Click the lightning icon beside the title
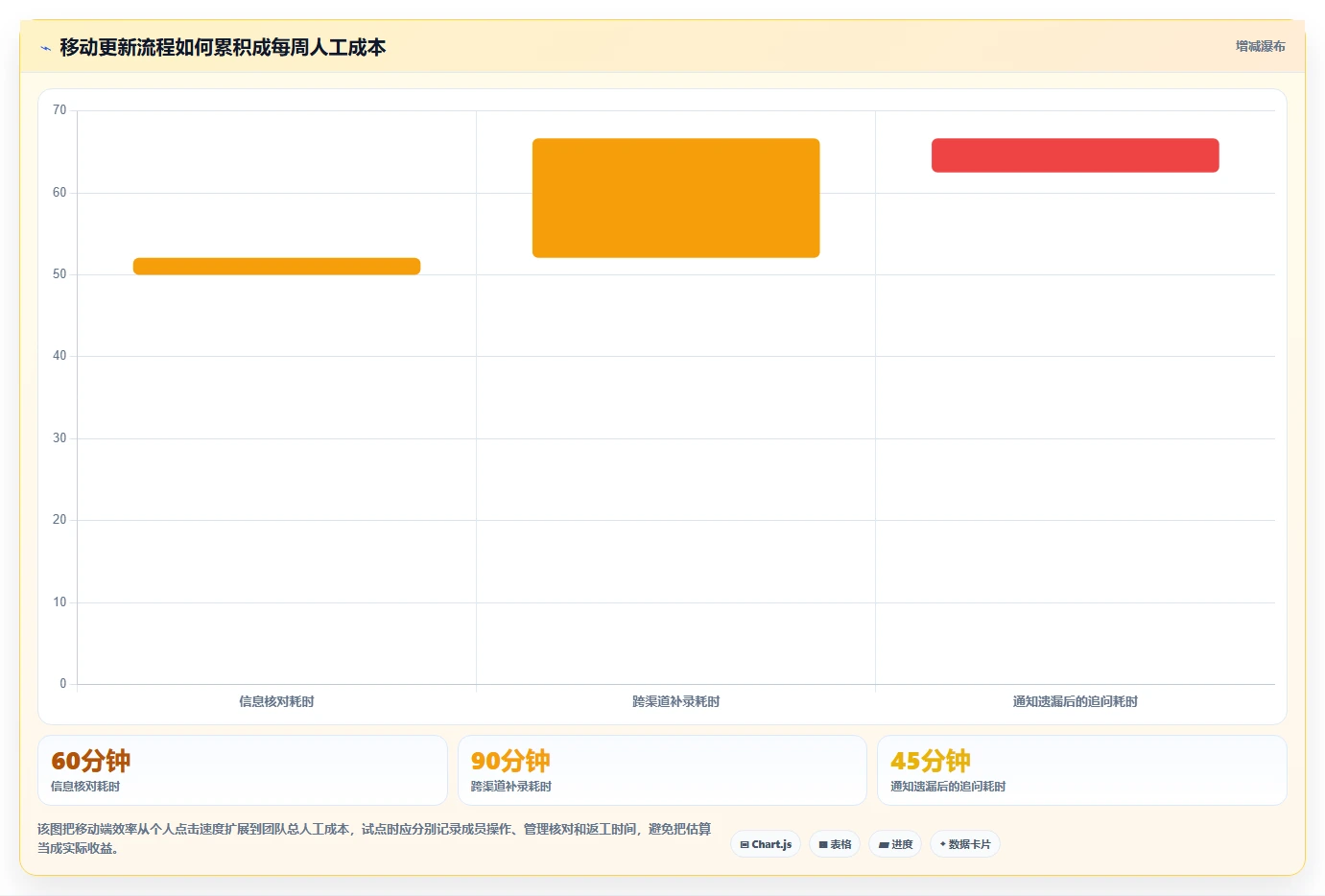 coord(45,48)
